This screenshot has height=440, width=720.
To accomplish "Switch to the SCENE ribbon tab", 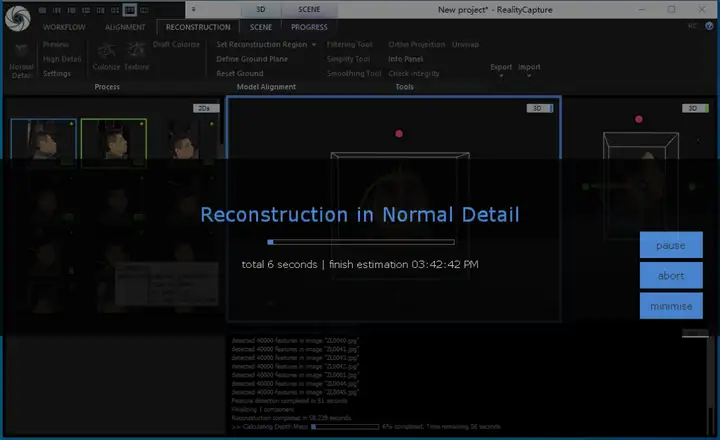I will (x=261, y=27).
